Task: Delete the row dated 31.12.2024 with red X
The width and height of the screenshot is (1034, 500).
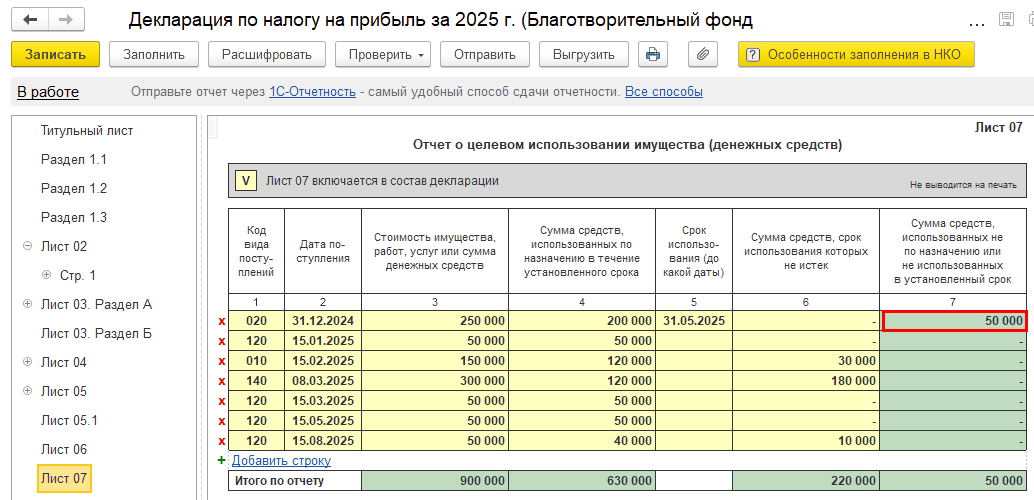Action: coord(222,321)
